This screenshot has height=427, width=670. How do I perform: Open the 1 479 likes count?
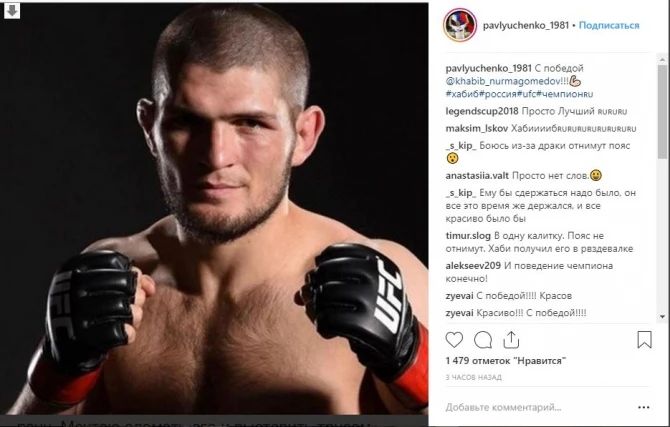coord(505,361)
